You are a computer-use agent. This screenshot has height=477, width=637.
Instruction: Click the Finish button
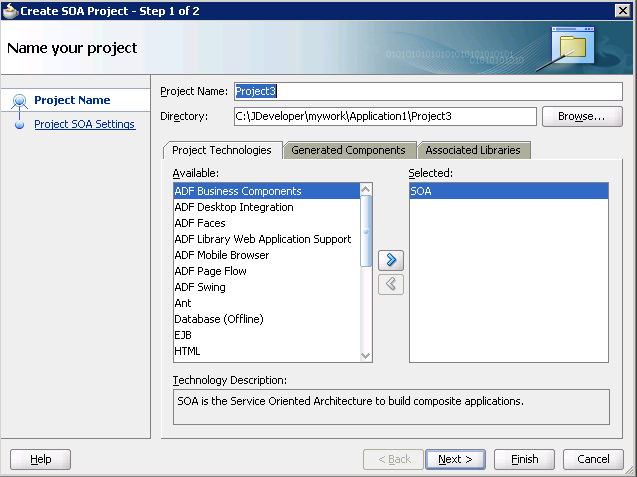click(524, 459)
